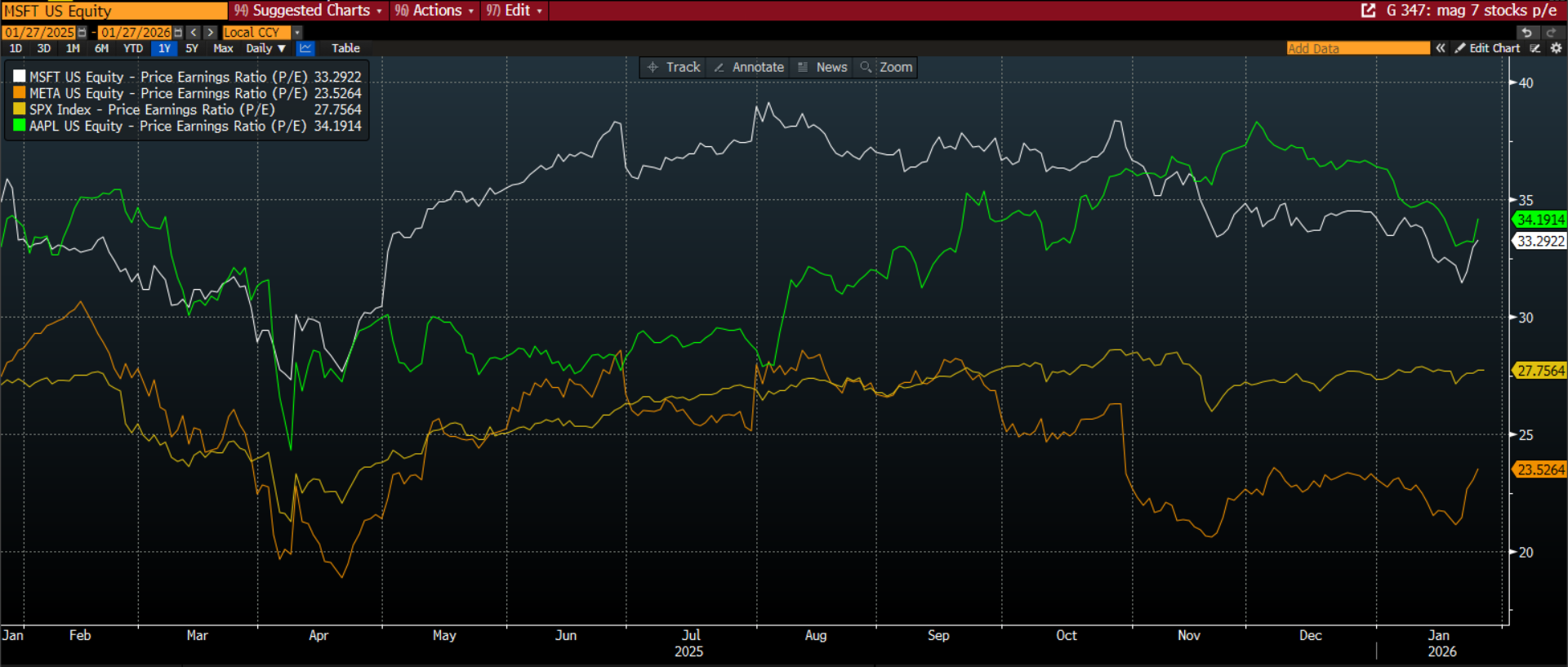The width and height of the screenshot is (1568, 667).
Task: Click the green AAPL legend color swatch
Action: click(x=20, y=126)
